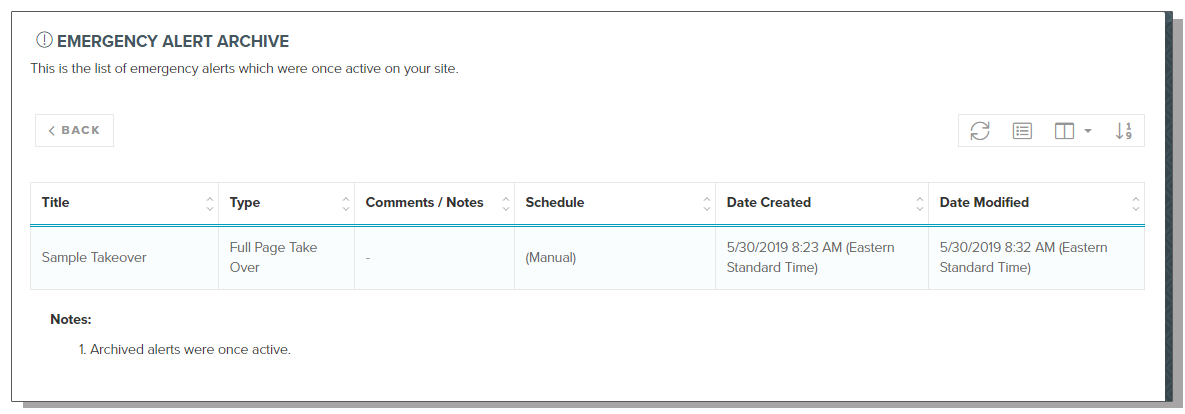Click the Date Modified column header
1185x414 pixels.
point(984,203)
